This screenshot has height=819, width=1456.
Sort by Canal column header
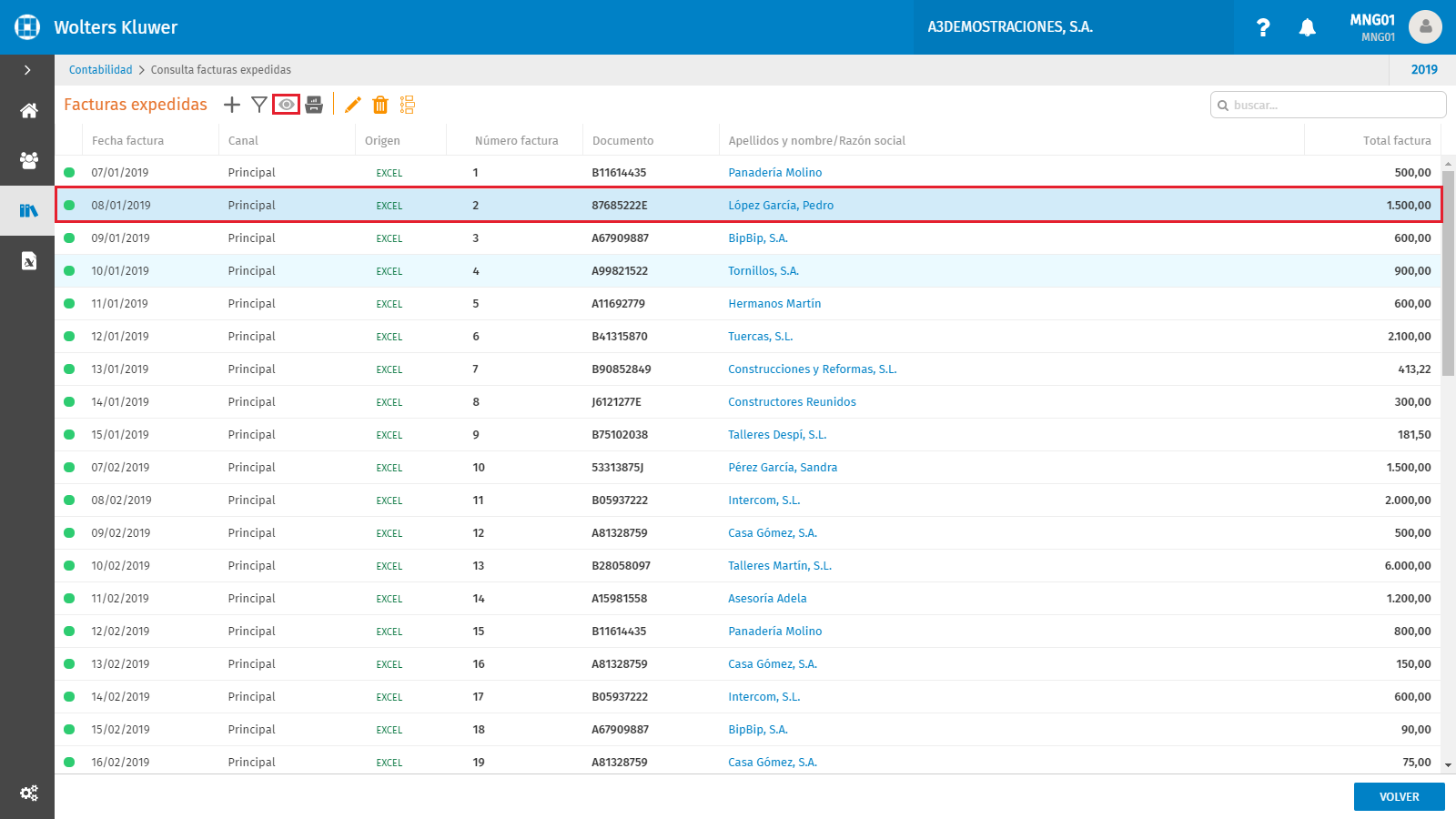(243, 140)
